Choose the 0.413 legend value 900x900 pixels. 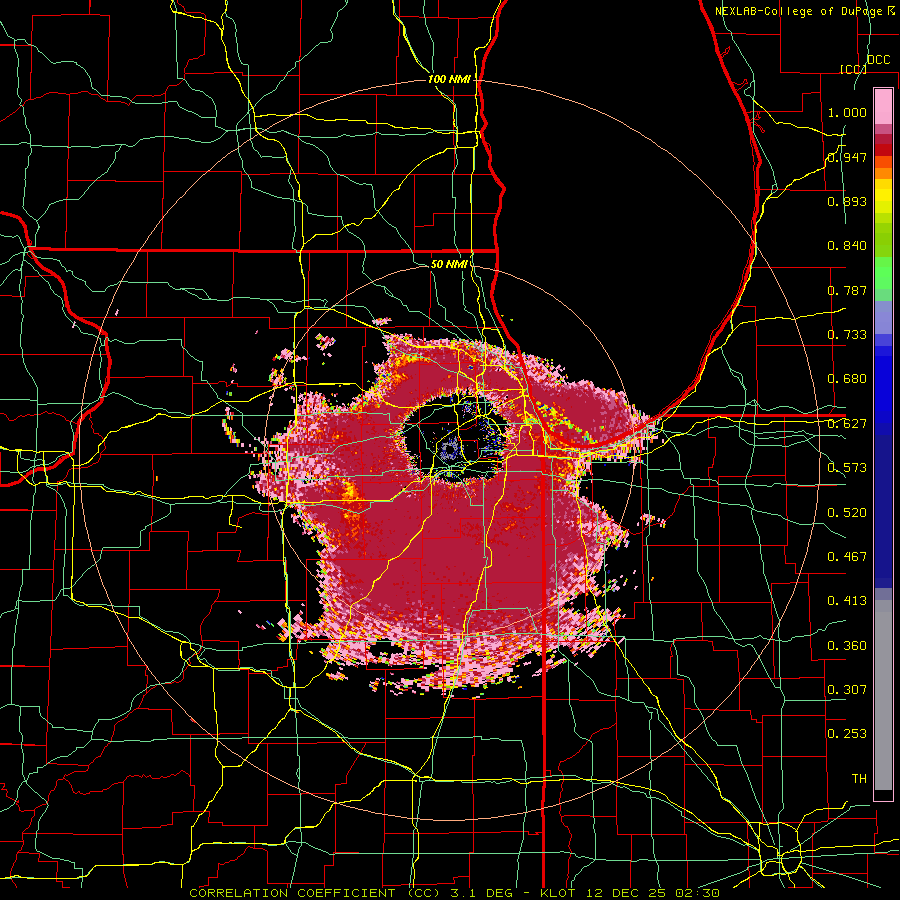(x=847, y=601)
